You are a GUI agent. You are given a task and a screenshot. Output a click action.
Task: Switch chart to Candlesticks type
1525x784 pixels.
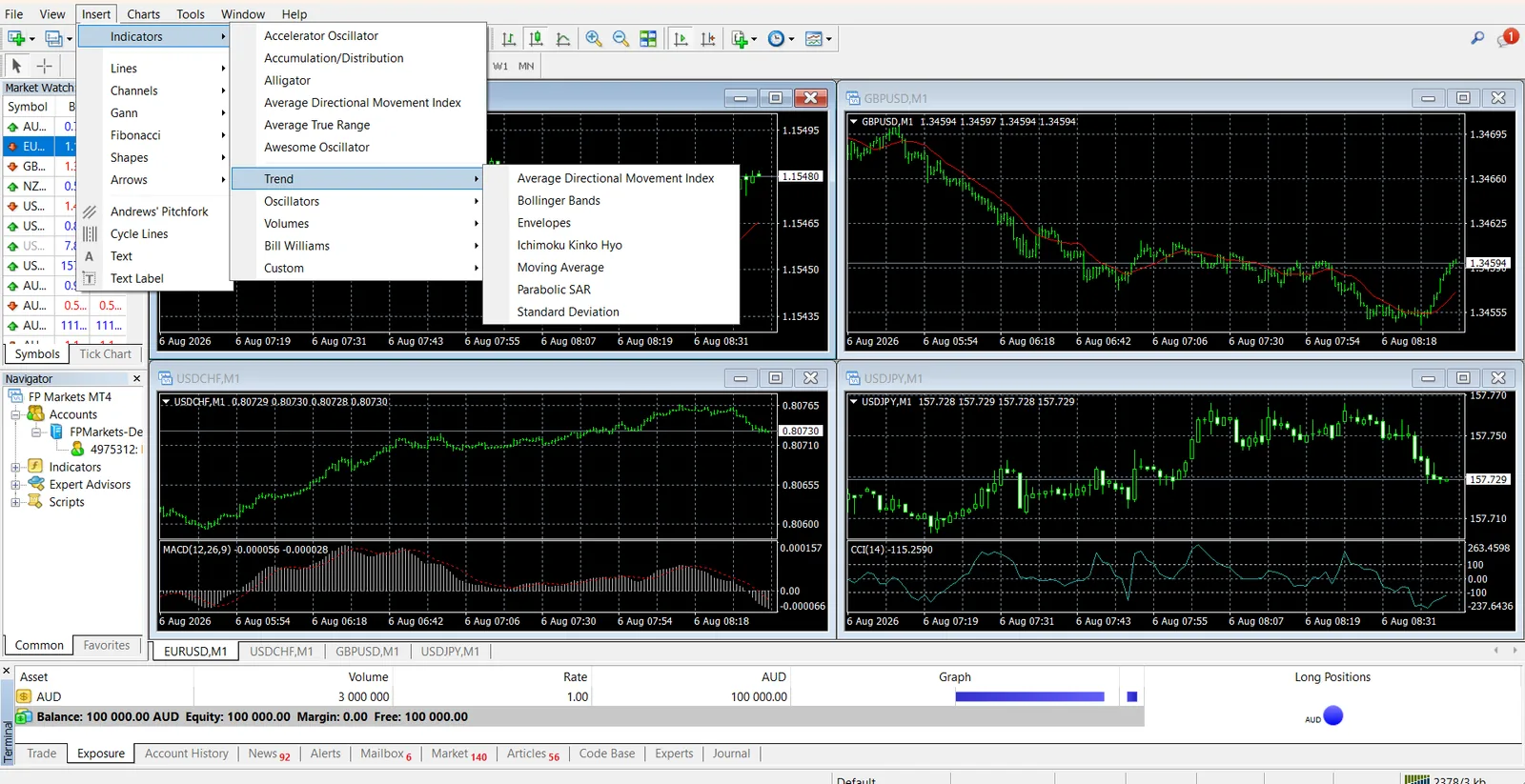click(537, 39)
